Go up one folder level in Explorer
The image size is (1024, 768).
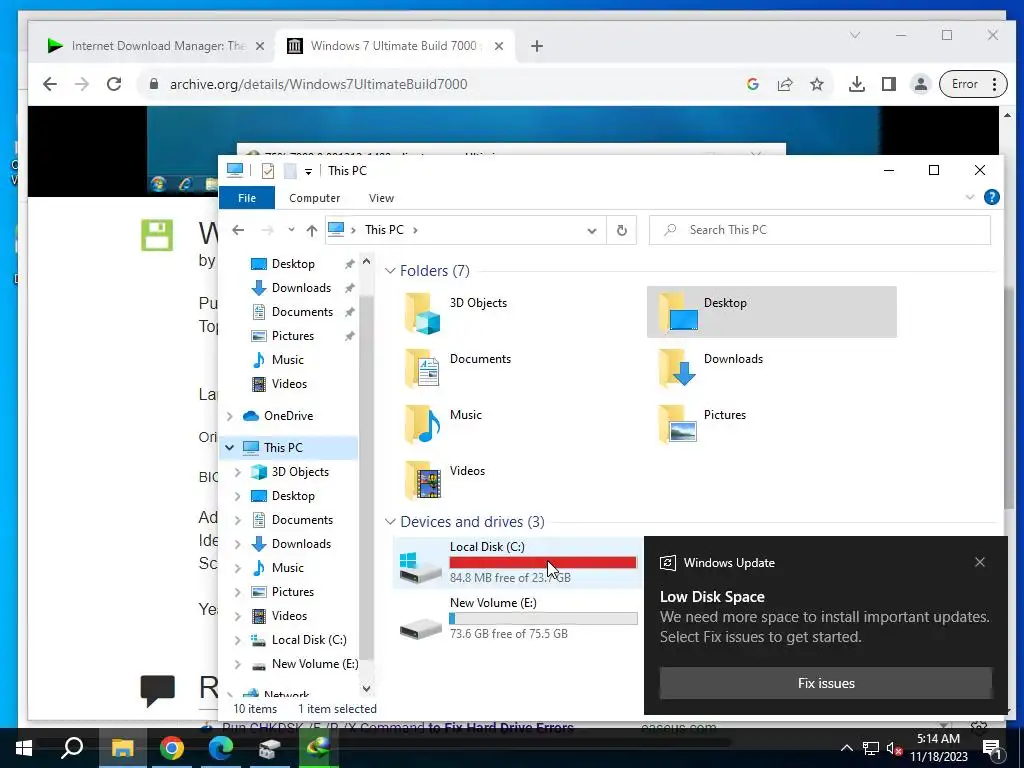[312, 230]
